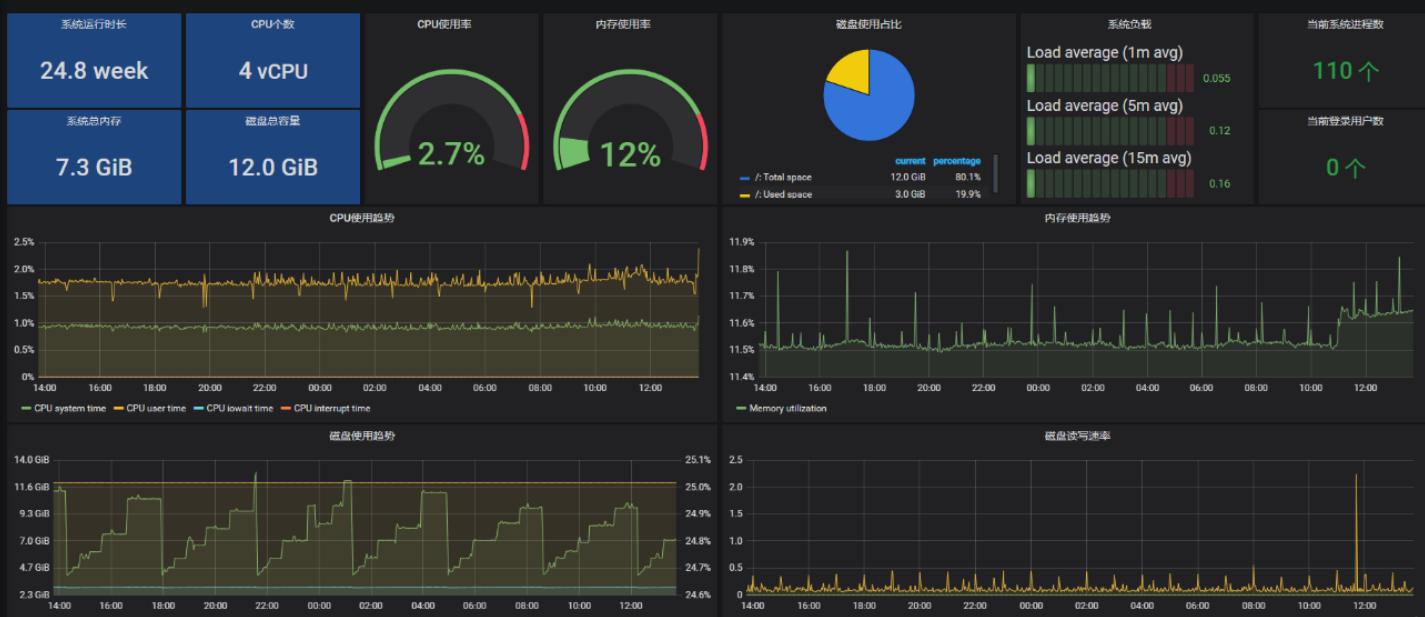This screenshot has width=1425, height=617.
Task: Click the CPU使用趋势 panel title
Action: click(361, 217)
